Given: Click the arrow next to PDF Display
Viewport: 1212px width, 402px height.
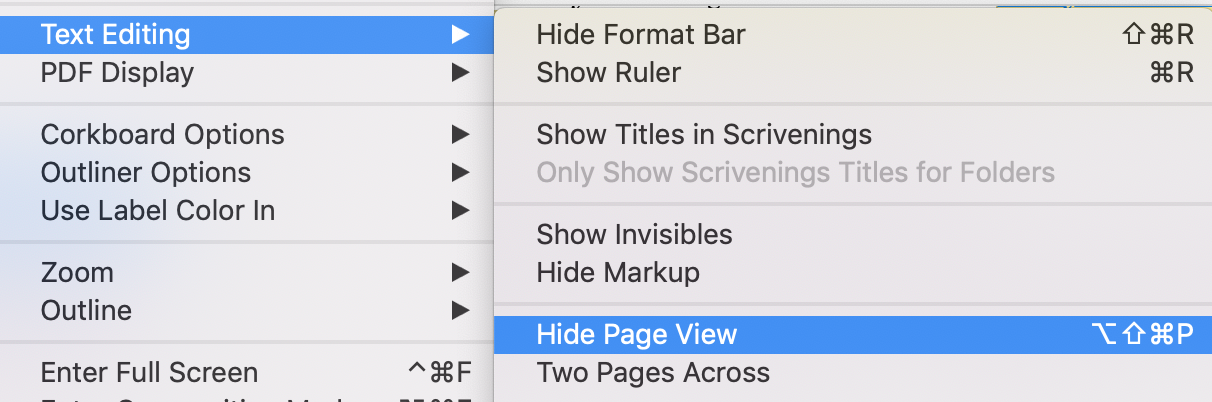Looking at the screenshot, I should click(460, 73).
